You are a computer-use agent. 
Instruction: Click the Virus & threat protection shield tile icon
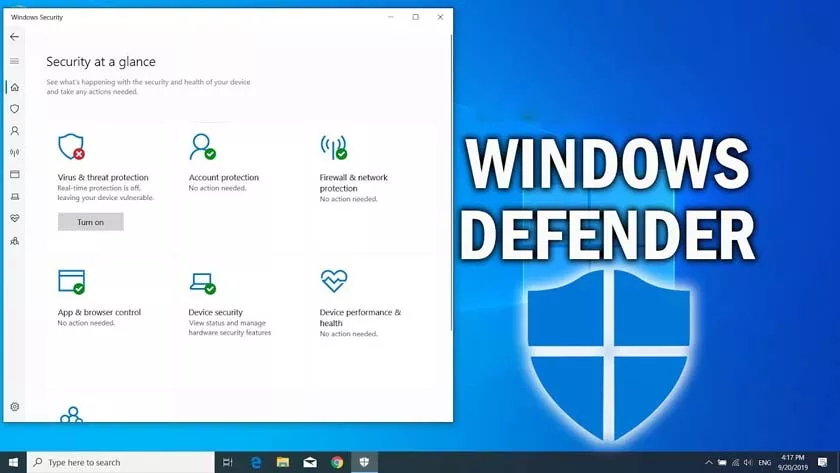(x=71, y=147)
